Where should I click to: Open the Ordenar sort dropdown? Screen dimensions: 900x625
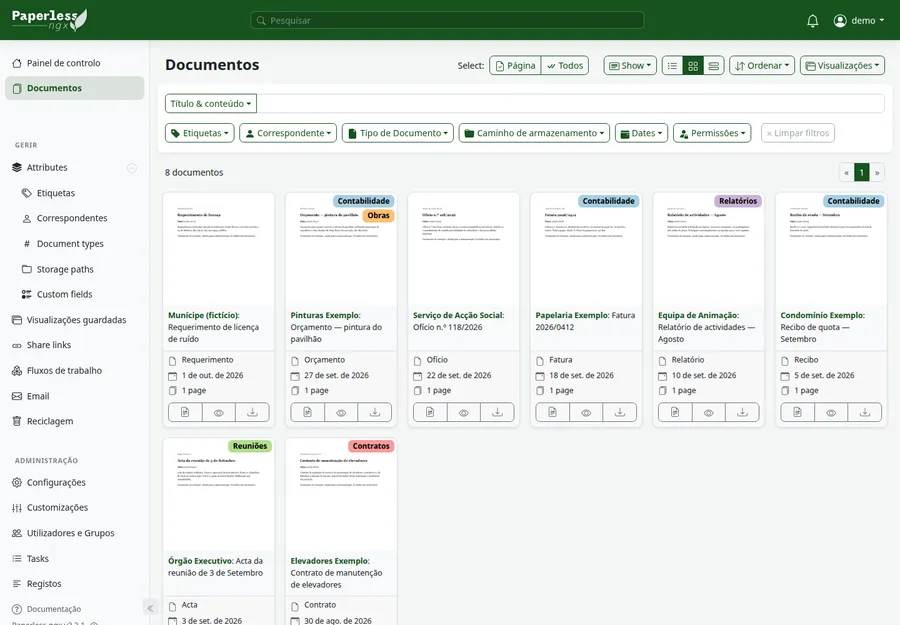pos(762,65)
